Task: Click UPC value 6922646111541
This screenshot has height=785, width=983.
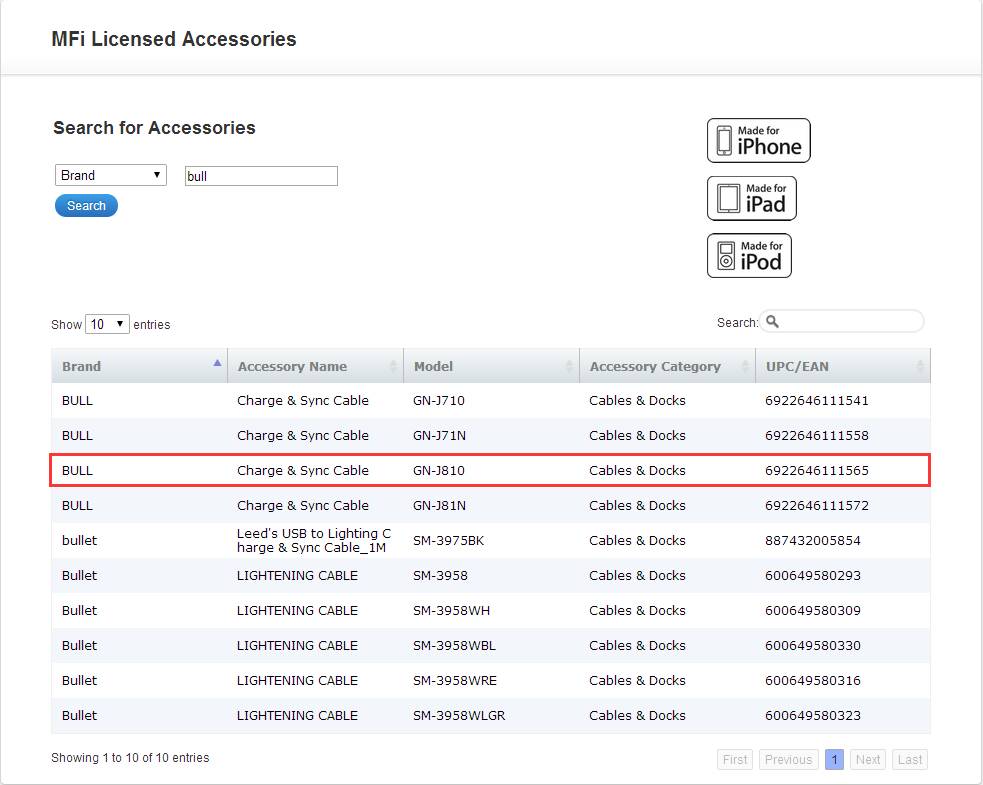Action: pyautogui.click(x=817, y=401)
